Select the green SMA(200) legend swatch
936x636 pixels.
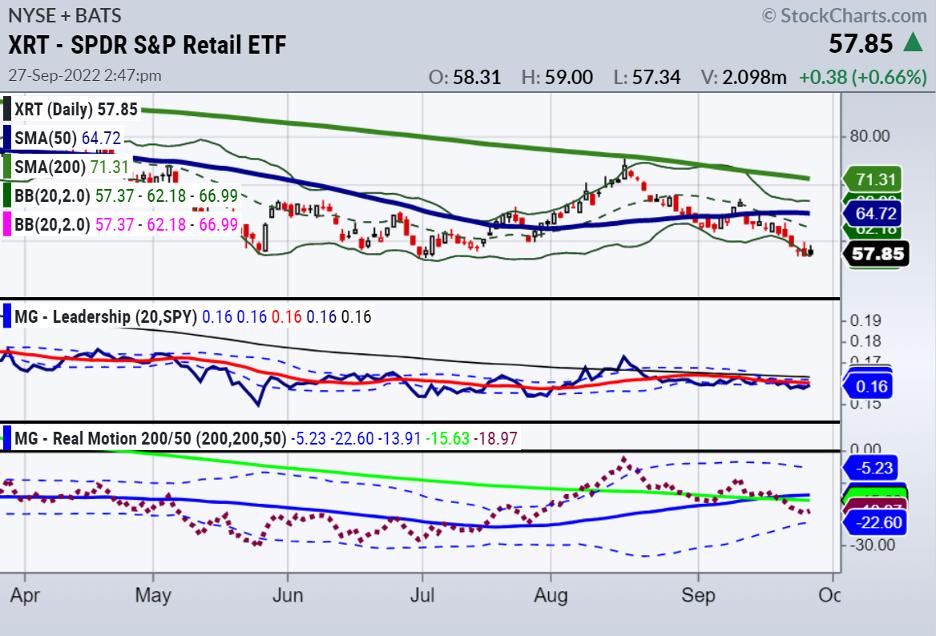coord(7,167)
